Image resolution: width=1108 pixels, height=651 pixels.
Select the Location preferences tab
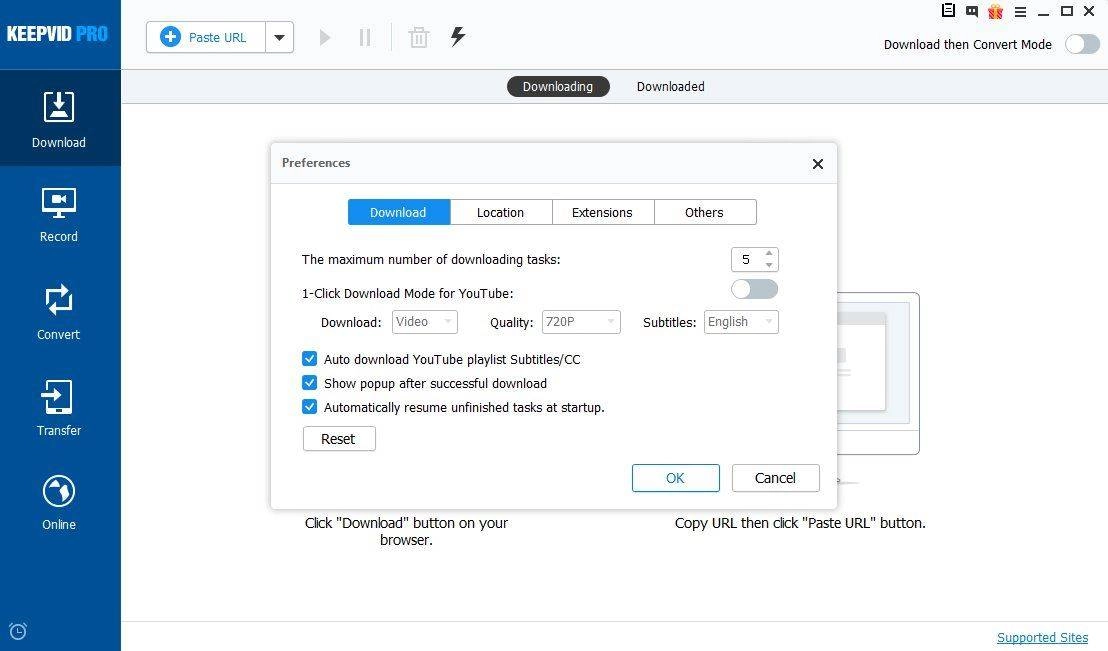point(501,212)
